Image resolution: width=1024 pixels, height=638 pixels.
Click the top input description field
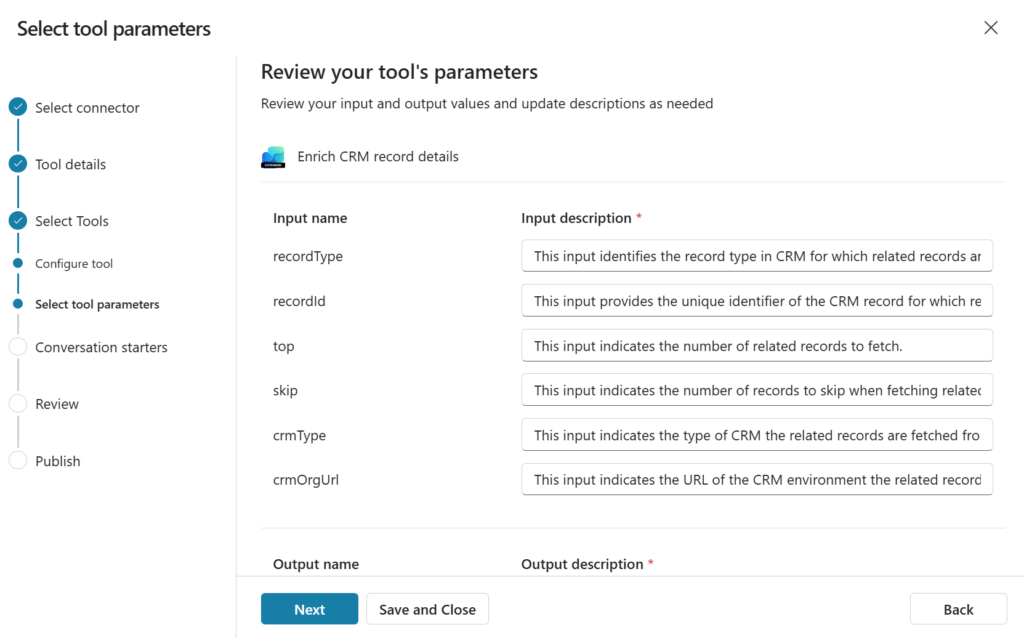point(756,346)
